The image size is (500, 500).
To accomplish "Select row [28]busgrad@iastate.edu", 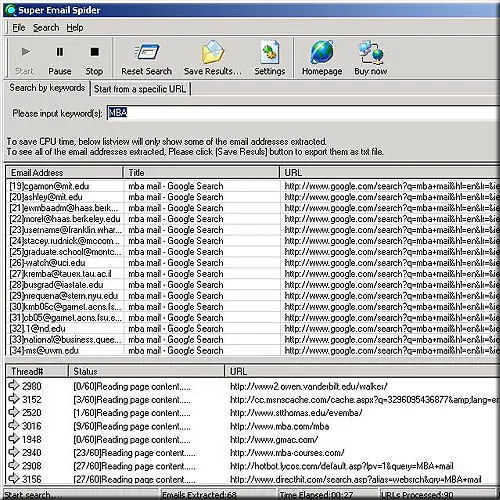I will (252, 285).
